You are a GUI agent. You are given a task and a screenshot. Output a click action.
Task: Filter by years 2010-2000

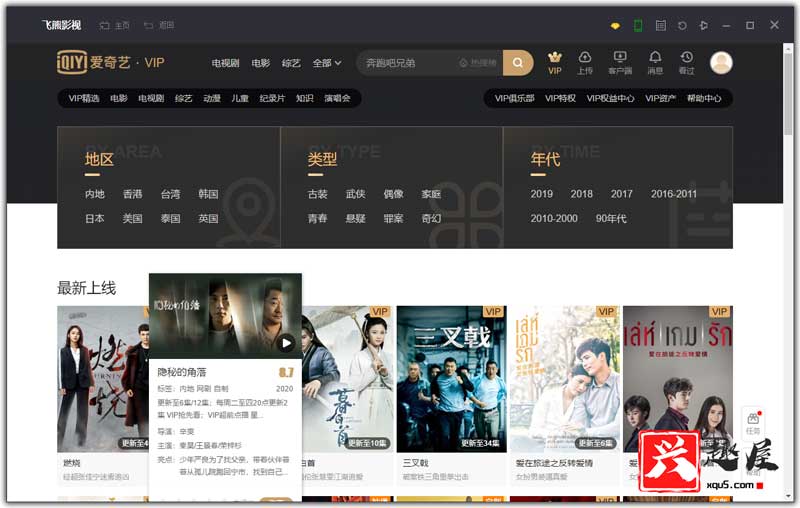coord(554,218)
